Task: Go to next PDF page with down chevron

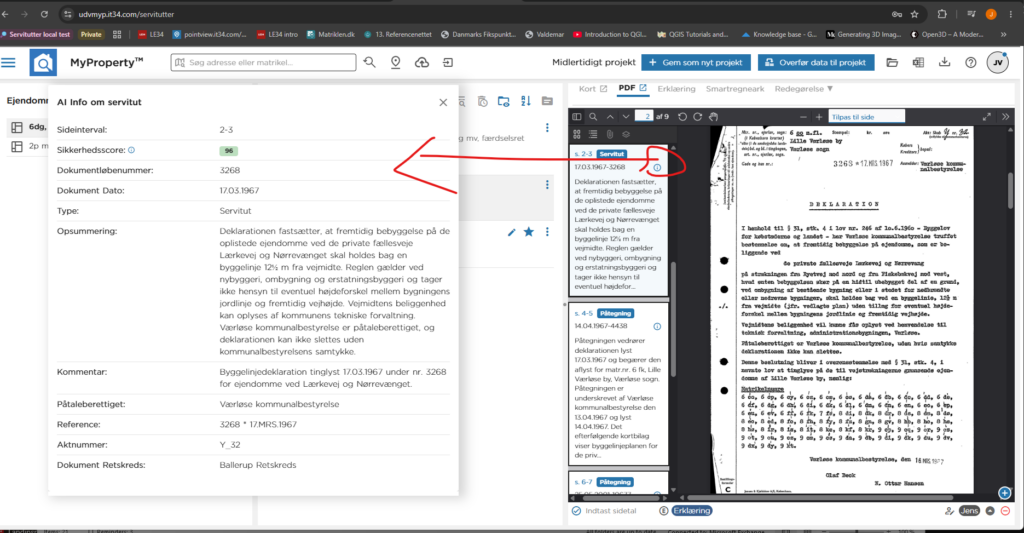Action: point(626,117)
